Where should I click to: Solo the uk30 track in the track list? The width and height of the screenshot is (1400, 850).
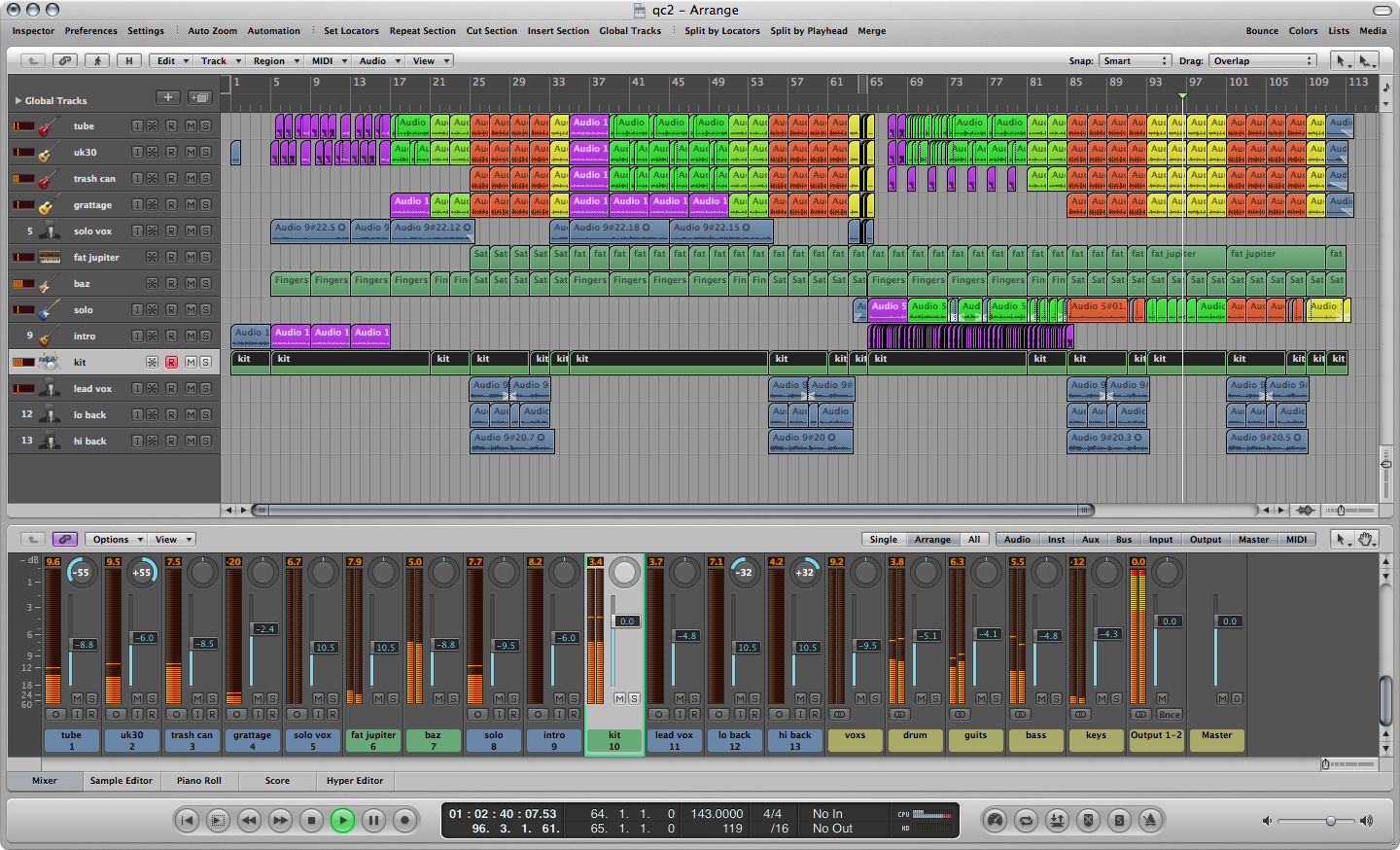click(x=205, y=153)
